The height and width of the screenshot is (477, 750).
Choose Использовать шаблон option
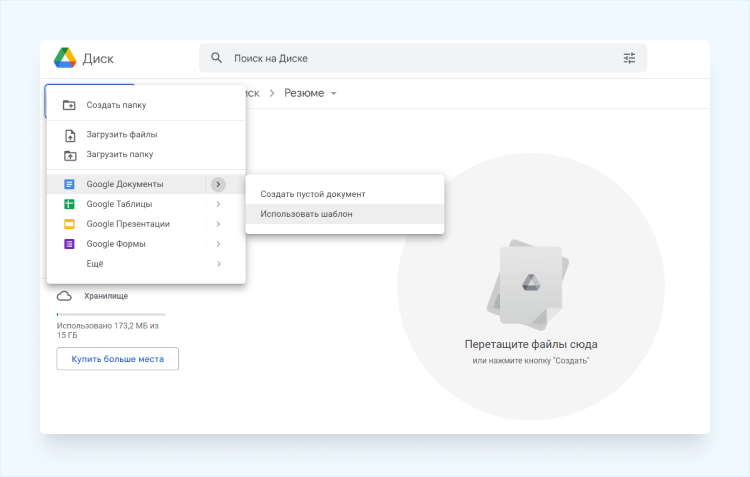pyautogui.click(x=306, y=214)
